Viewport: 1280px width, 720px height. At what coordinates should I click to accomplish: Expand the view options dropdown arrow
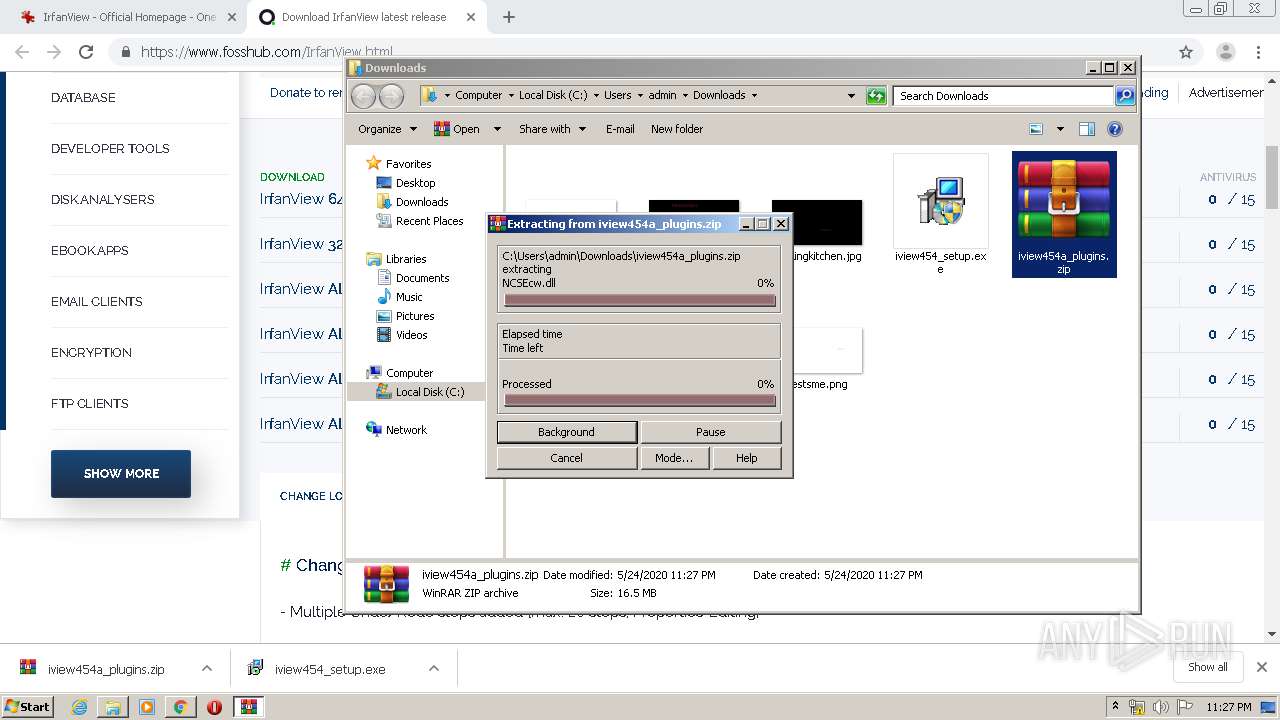(x=1060, y=129)
